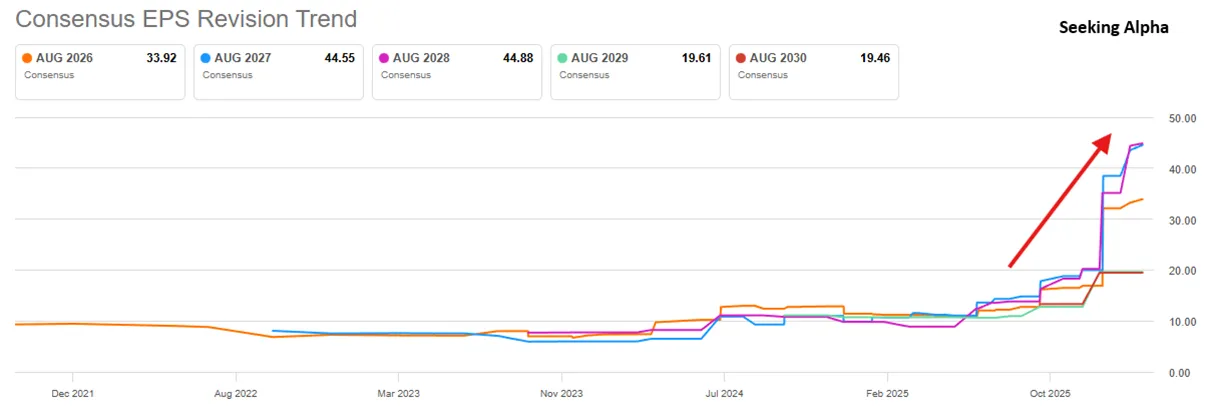Click the green AUG 2029 legend dot
1210x413 pixels.
562,58
